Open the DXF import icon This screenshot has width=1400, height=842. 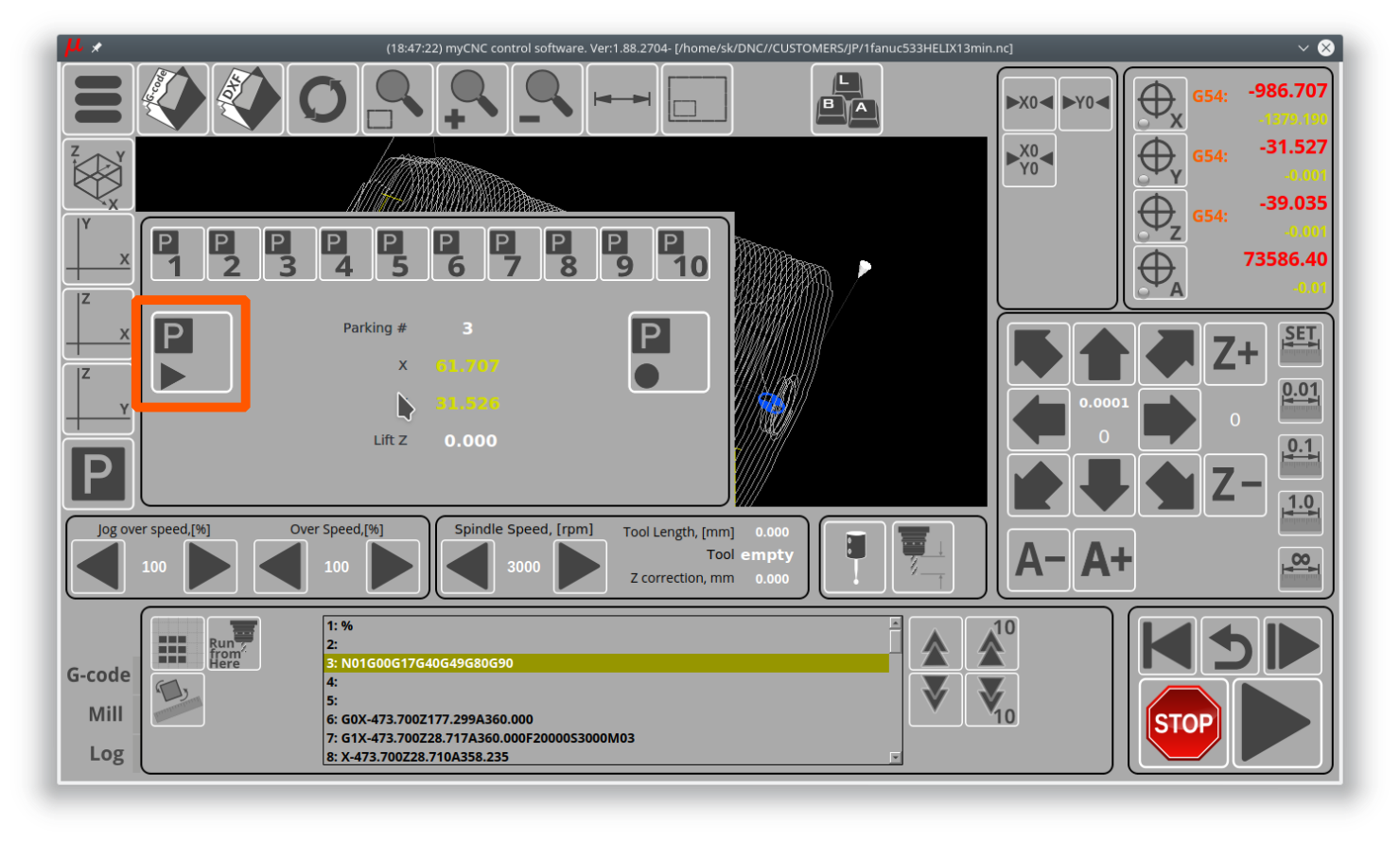point(248,99)
